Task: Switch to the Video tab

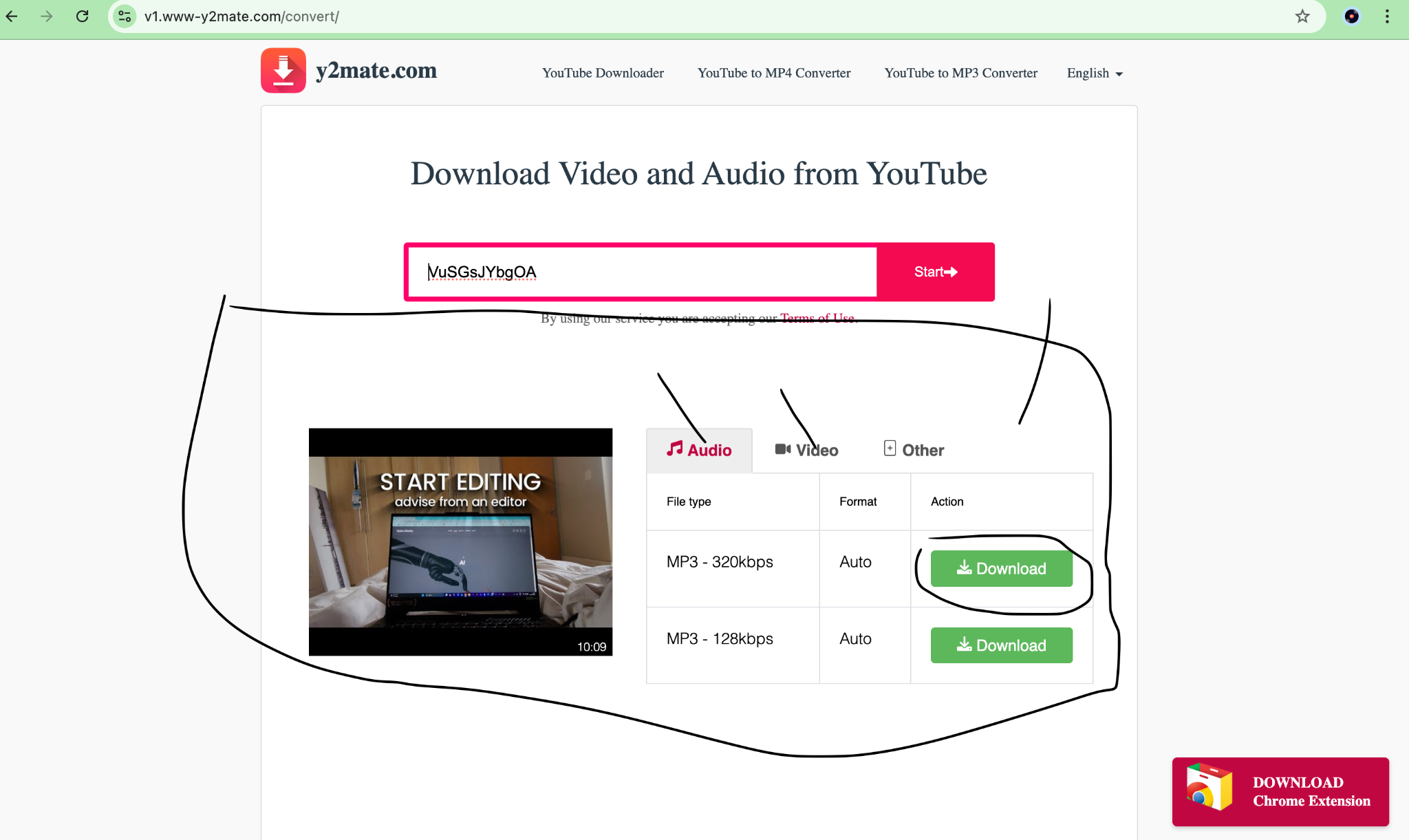Action: pyautogui.click(x=806, y=450)
